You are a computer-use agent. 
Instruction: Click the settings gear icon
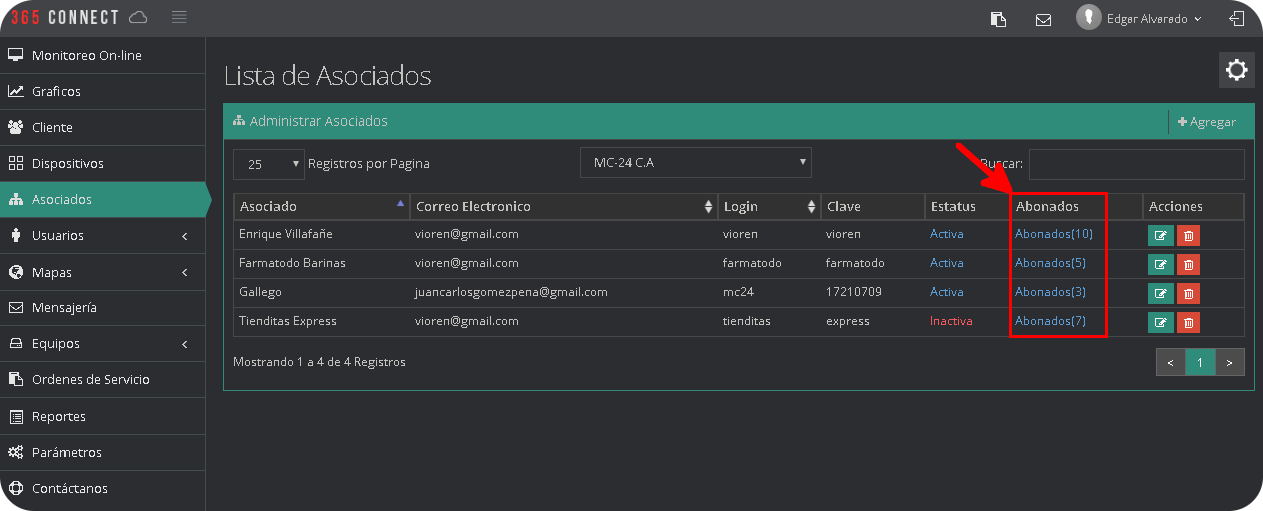[x=1236, y=70]
